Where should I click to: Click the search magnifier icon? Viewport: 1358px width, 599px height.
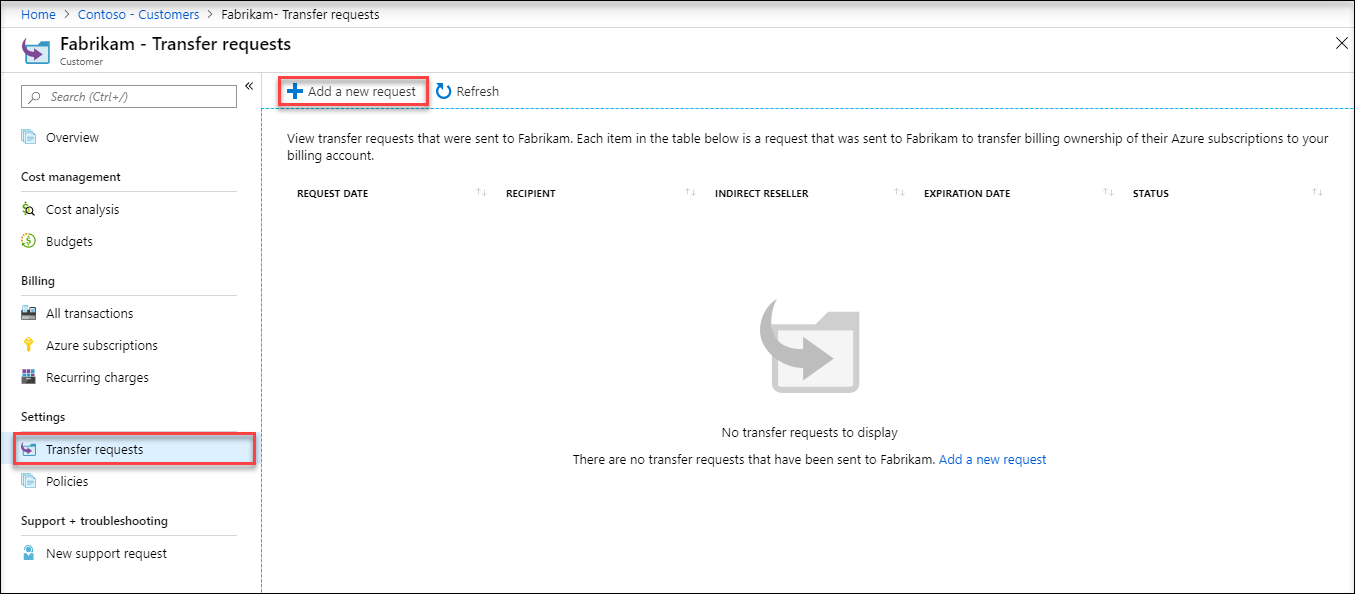36,97
